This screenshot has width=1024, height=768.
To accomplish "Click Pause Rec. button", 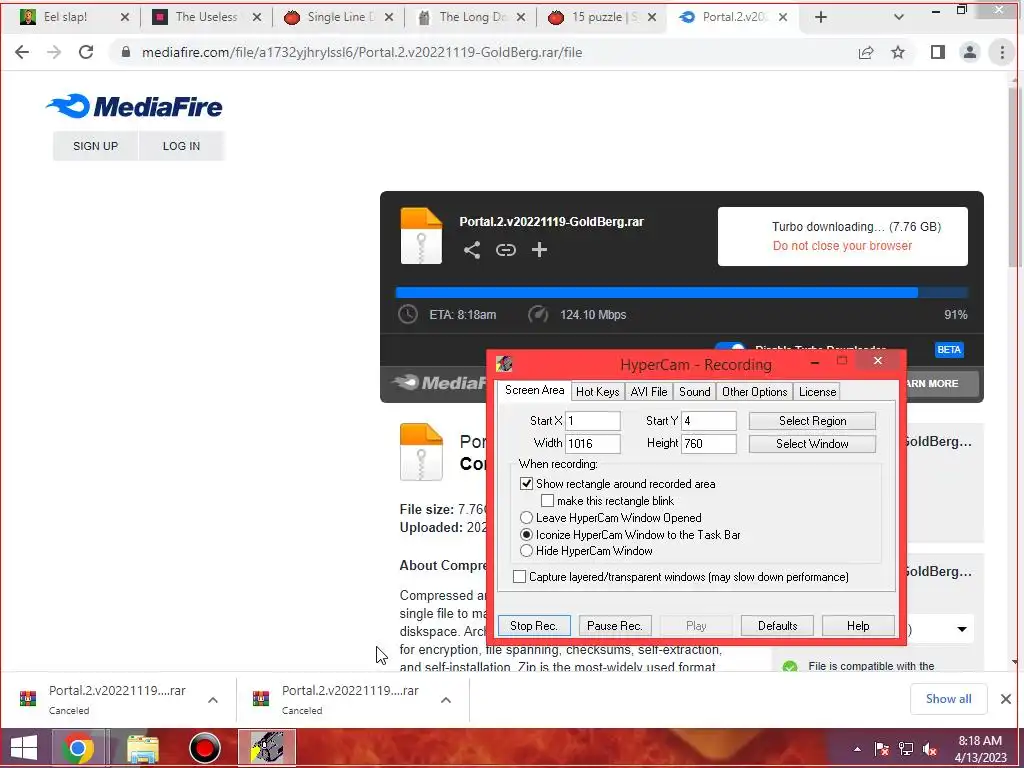I will (615, 626).
